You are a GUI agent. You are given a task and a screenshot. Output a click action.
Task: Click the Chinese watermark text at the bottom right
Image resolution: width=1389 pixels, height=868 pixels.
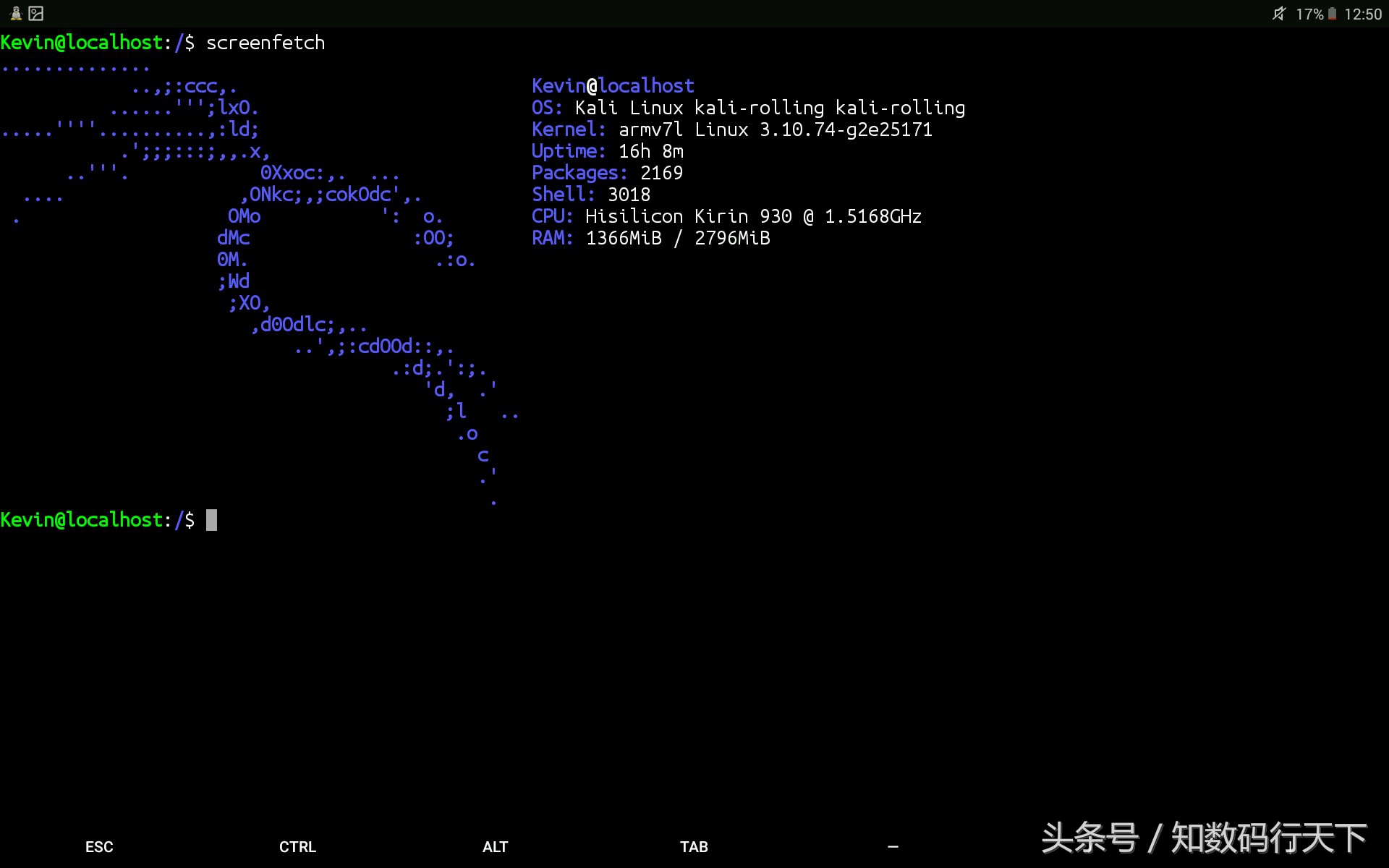coord(1204,838)
